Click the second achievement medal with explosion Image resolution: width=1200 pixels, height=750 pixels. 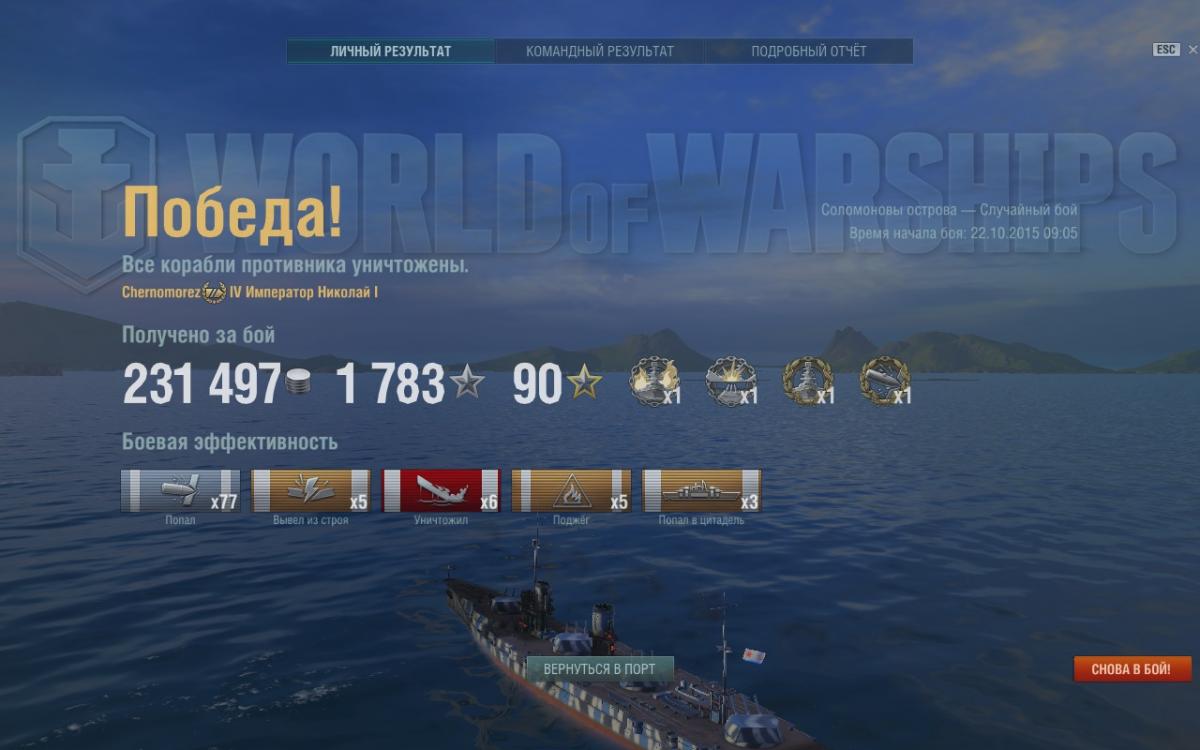pos(731,381)
